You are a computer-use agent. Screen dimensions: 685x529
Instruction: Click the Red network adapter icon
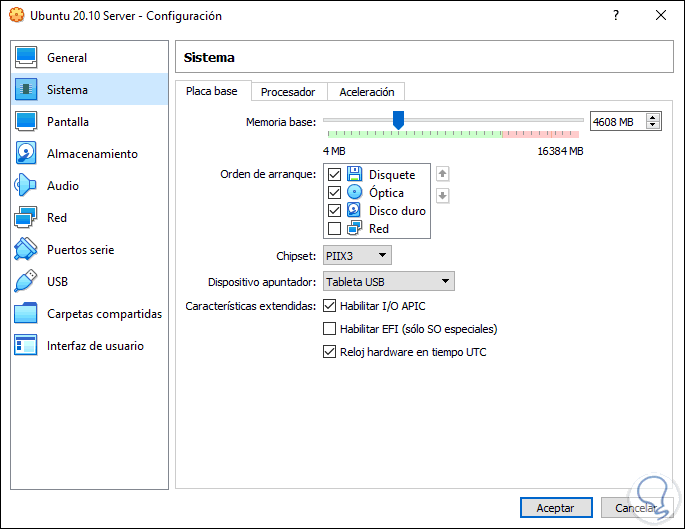pos(26,218)
